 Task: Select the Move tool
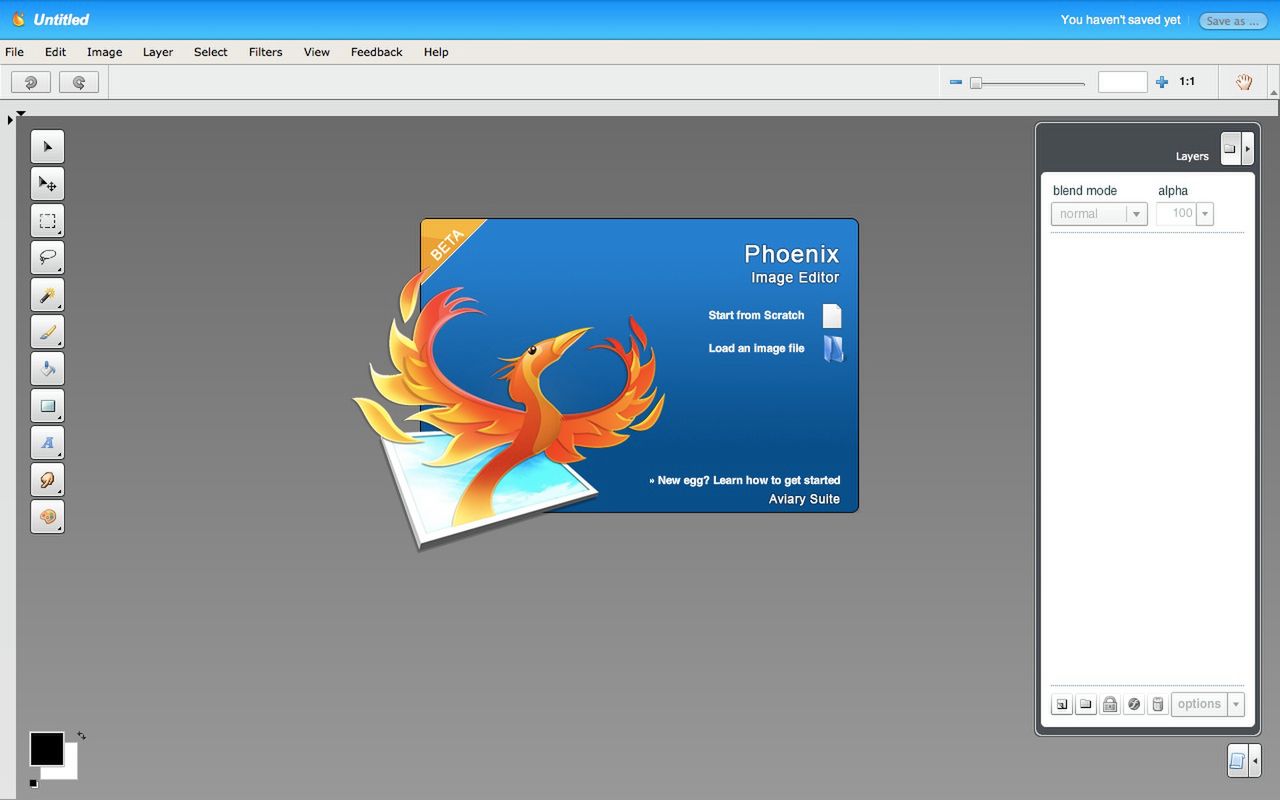tap(47, 183)
